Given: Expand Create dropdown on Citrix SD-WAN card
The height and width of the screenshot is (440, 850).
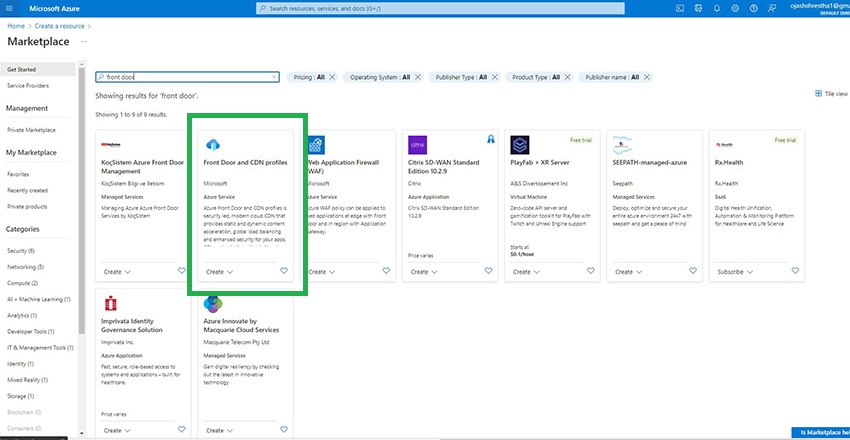Looking at the screenshot, I should tap(424, 272).
